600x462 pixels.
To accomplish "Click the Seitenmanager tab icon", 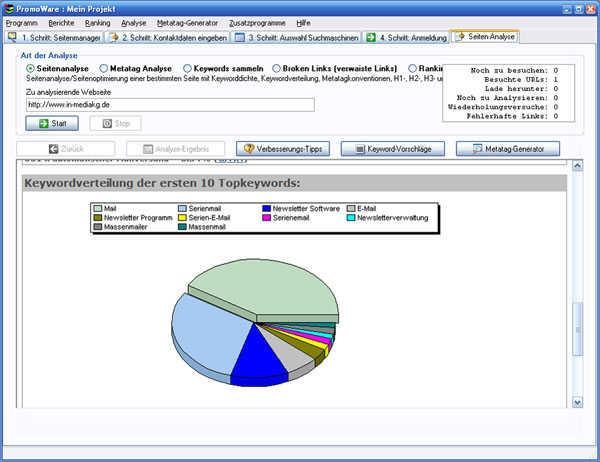I will [x=13, y=37].
